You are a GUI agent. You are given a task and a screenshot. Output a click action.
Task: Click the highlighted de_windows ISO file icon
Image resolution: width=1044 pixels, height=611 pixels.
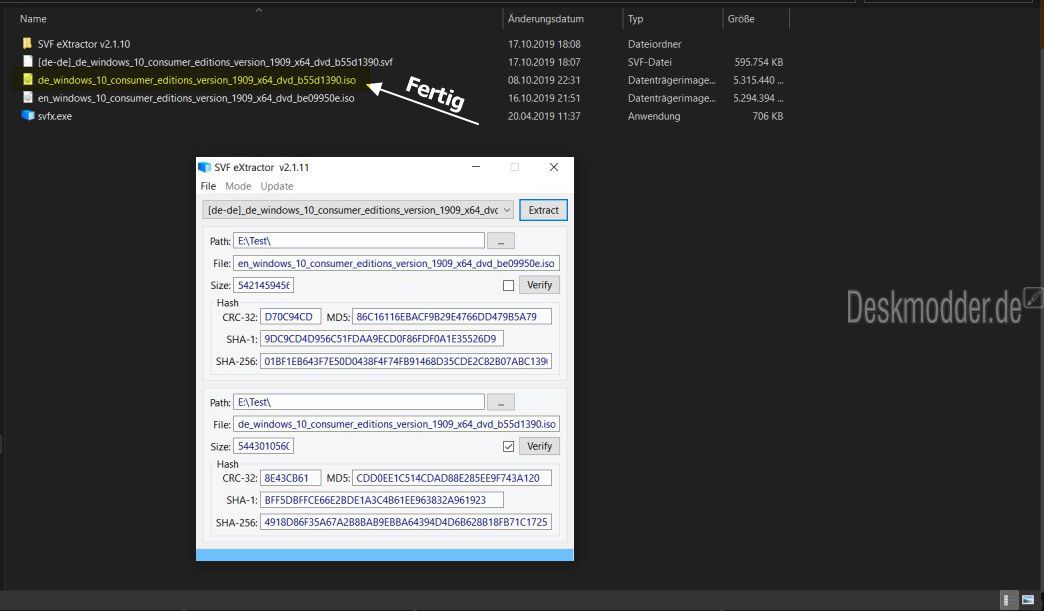point(27,79)
